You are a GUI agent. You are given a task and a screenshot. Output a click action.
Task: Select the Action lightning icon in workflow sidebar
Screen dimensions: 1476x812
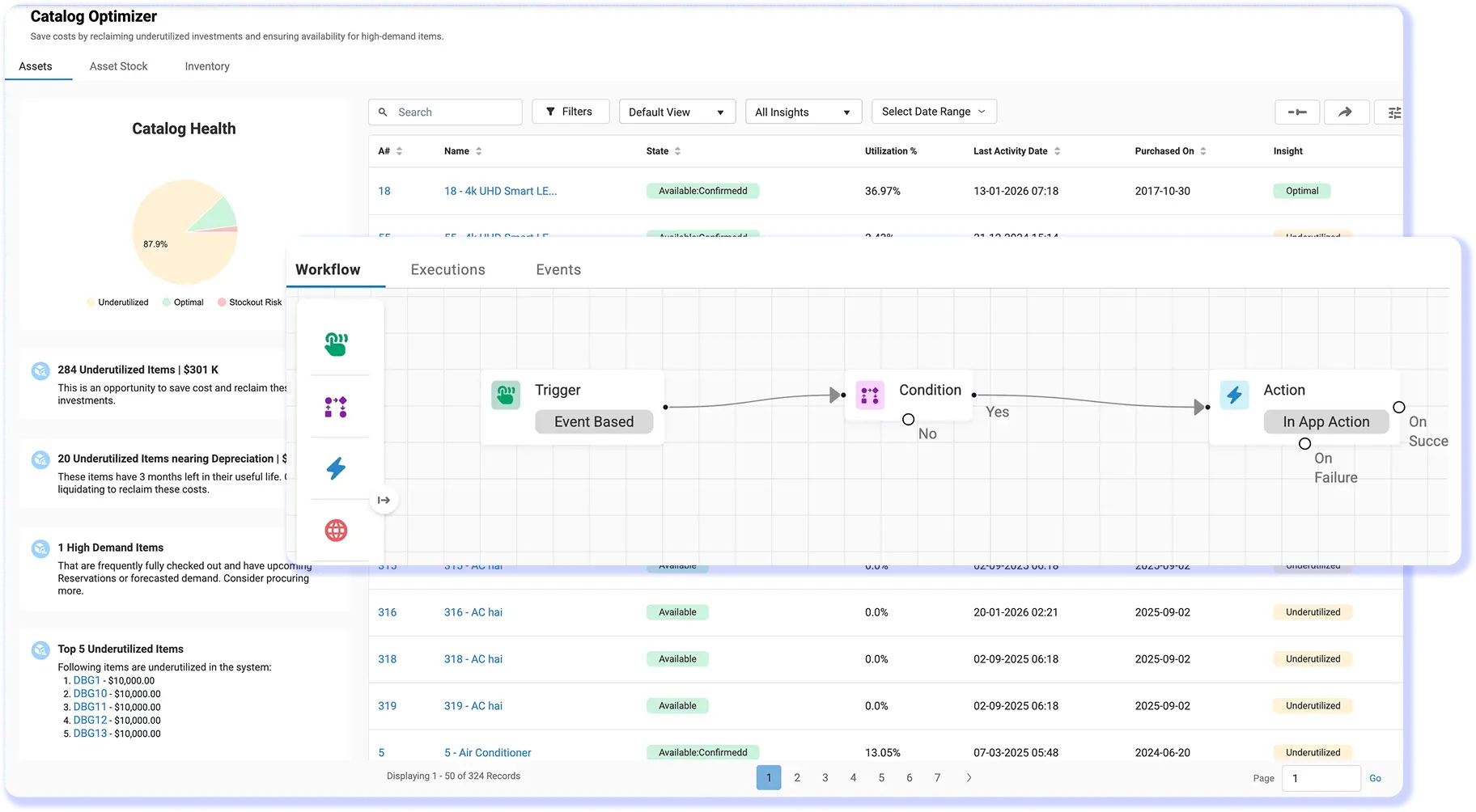point(336,468)
